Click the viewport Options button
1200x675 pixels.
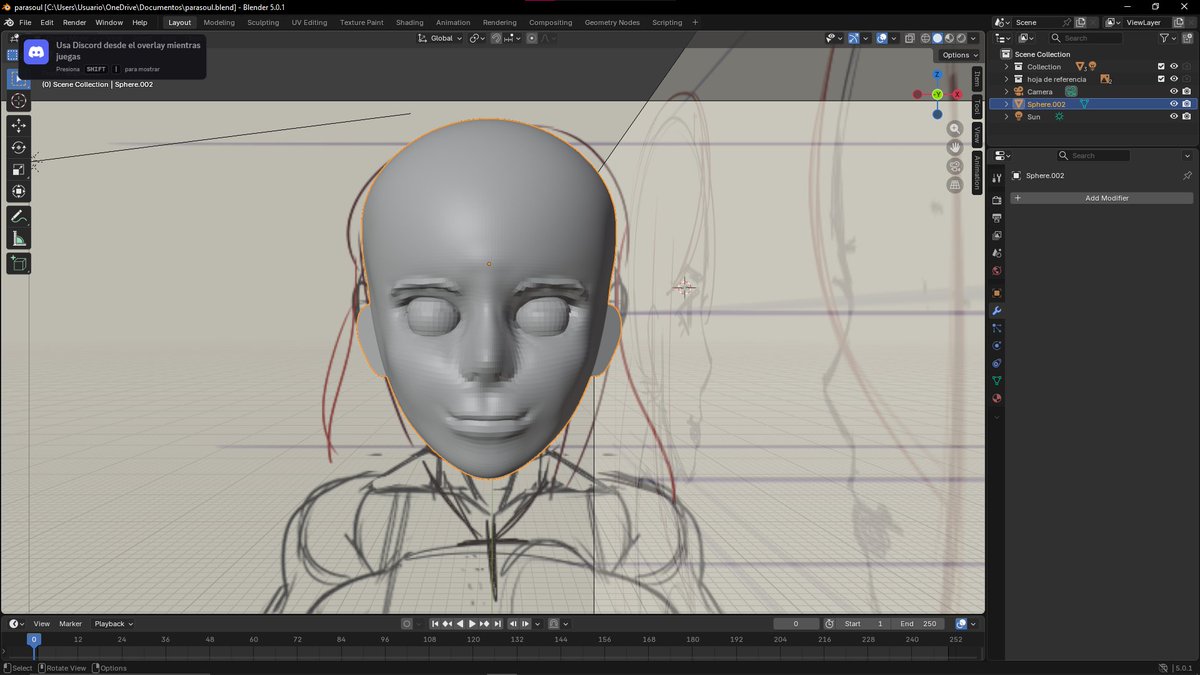pyautogui.click(x=959, y=55)
